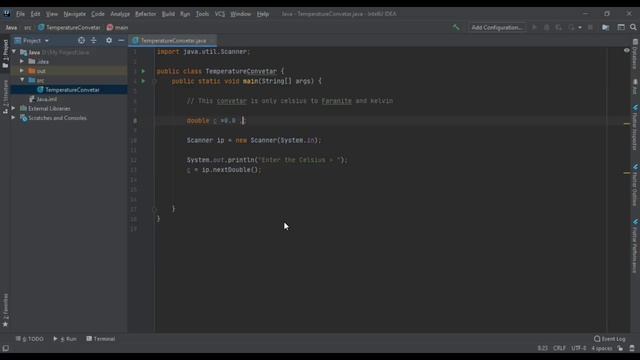Viewport: 640px width, 360px height.
Task: Open the Project view dropdown
Action: click(32, 40)
